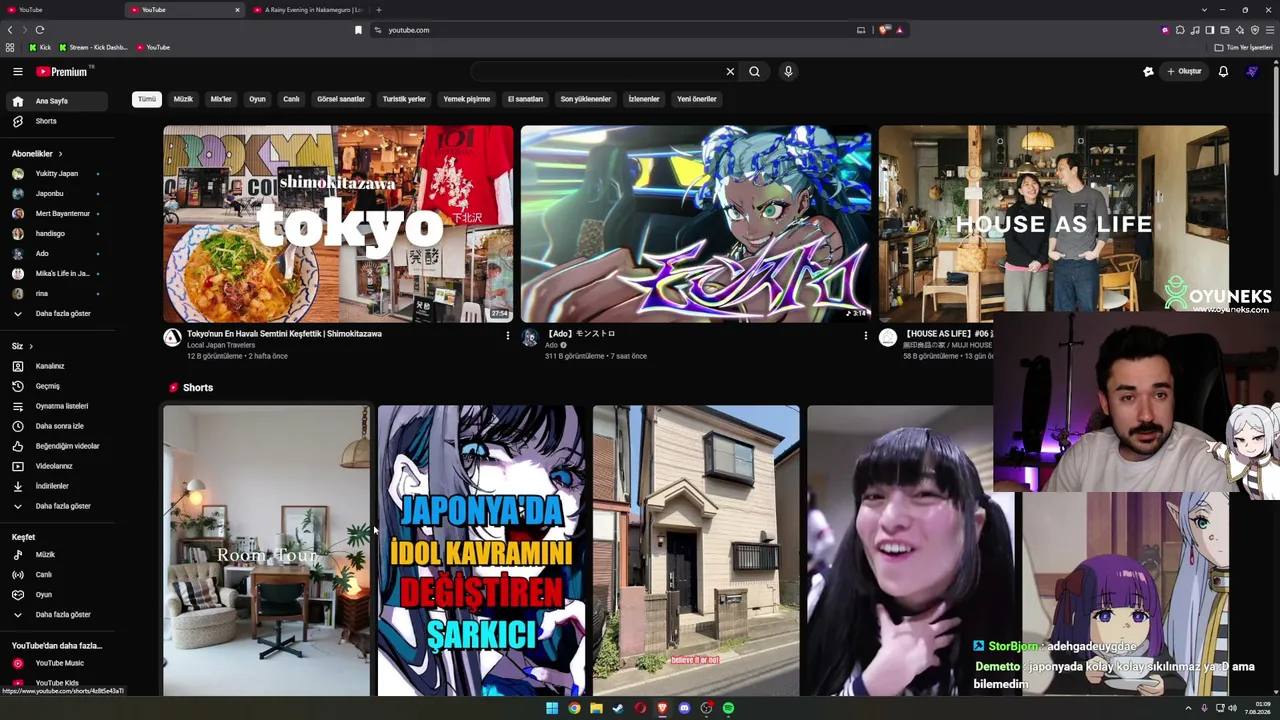Image resolution: width=1280 pixels, height=720 pixels.
Task: Expand the Abonelikler section
Action: [x=37, y=154]
